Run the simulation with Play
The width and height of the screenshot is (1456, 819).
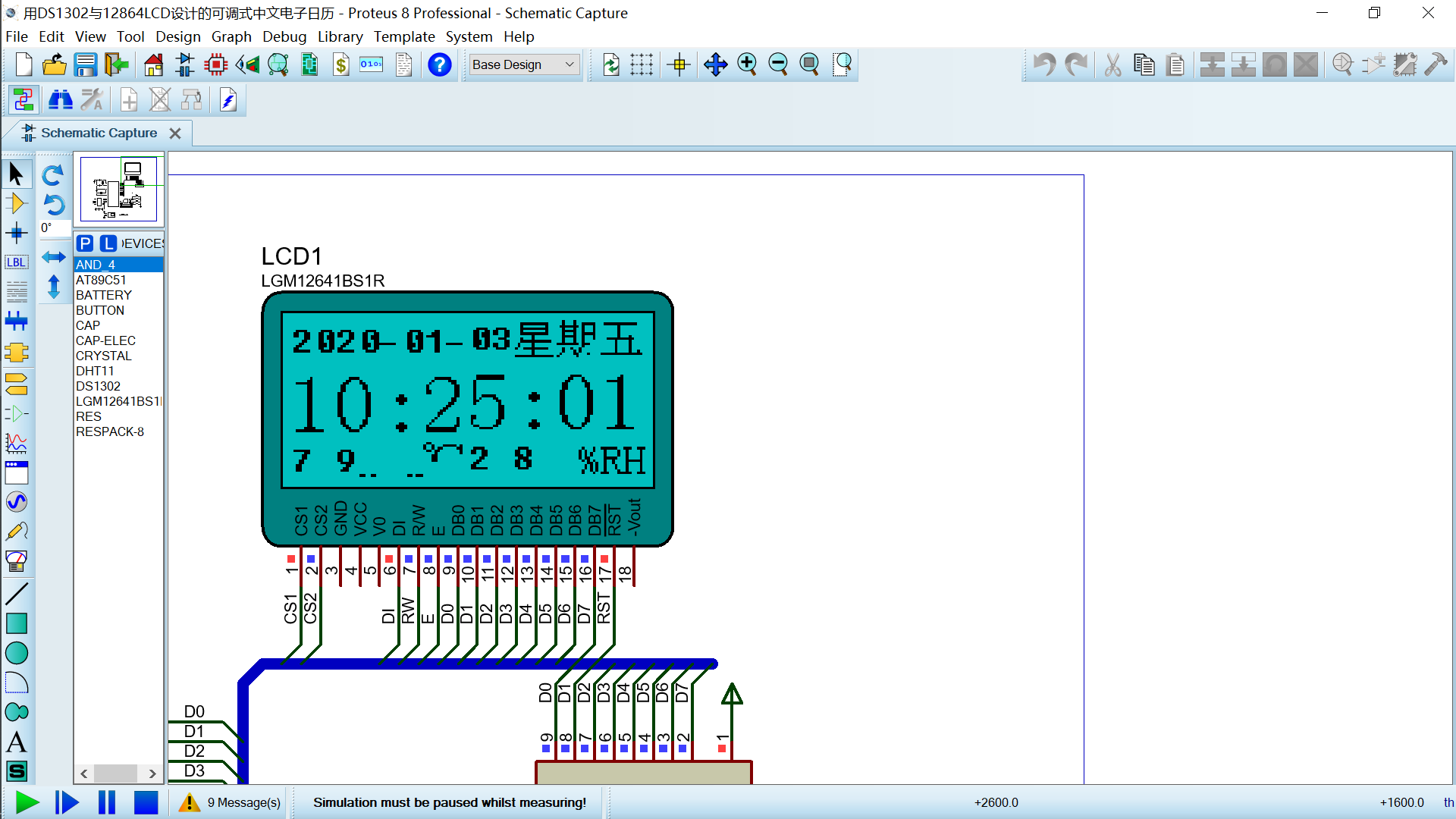[27, 802]
